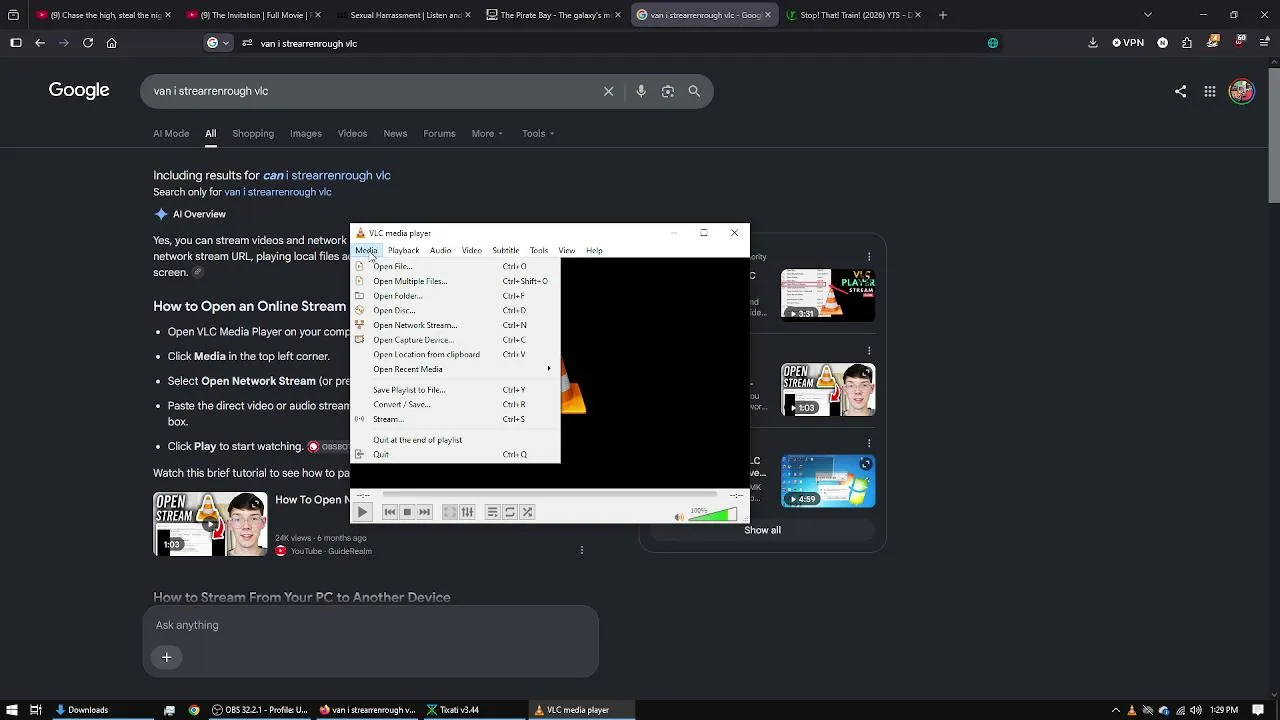1280x720 pixels.
Task: Open the VLC Audio menu
Action: (x=440, y=250)
